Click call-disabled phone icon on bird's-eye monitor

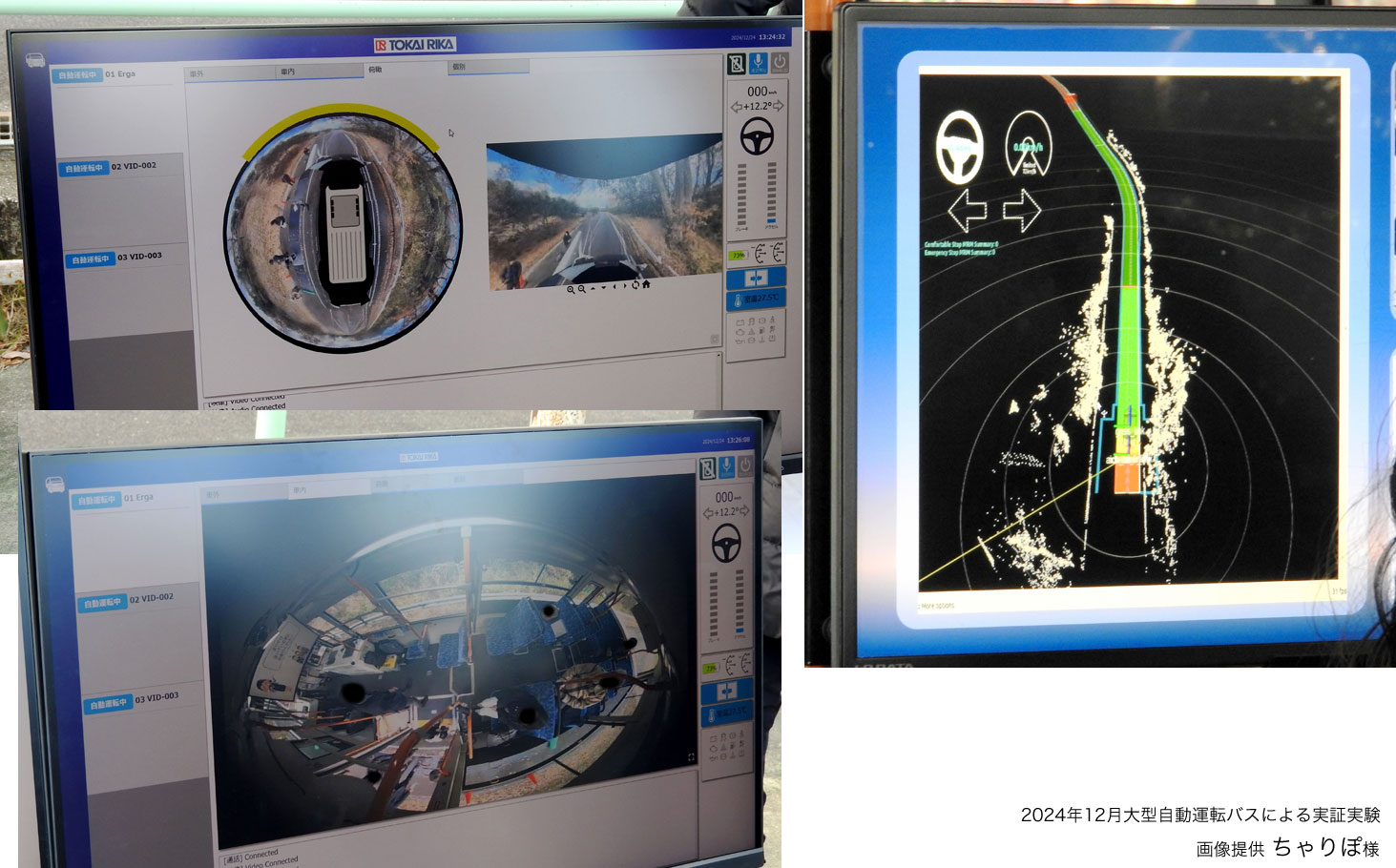pos(736,63)
